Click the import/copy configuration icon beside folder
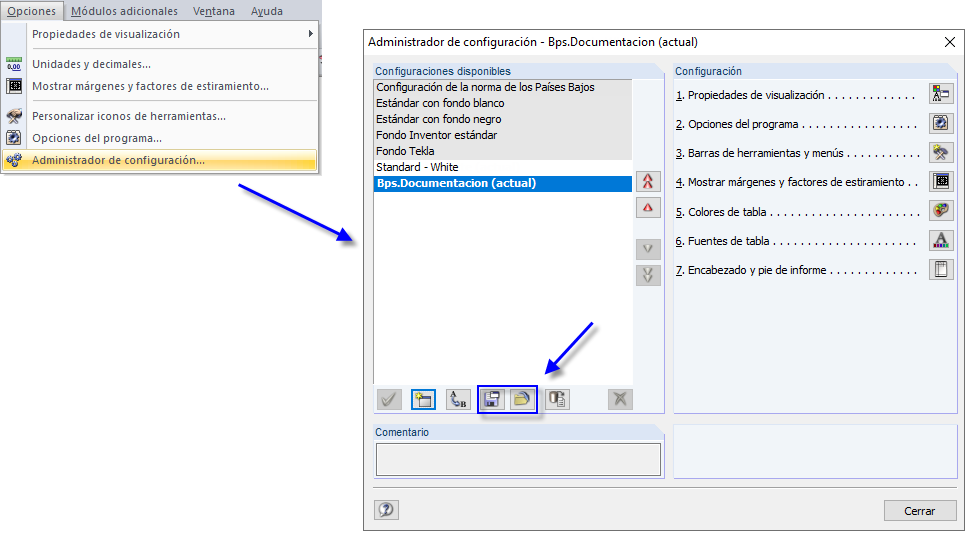Image resolution: width=970 pixels, height=552 pixels. pyautogui.click(x=557, y=399)
